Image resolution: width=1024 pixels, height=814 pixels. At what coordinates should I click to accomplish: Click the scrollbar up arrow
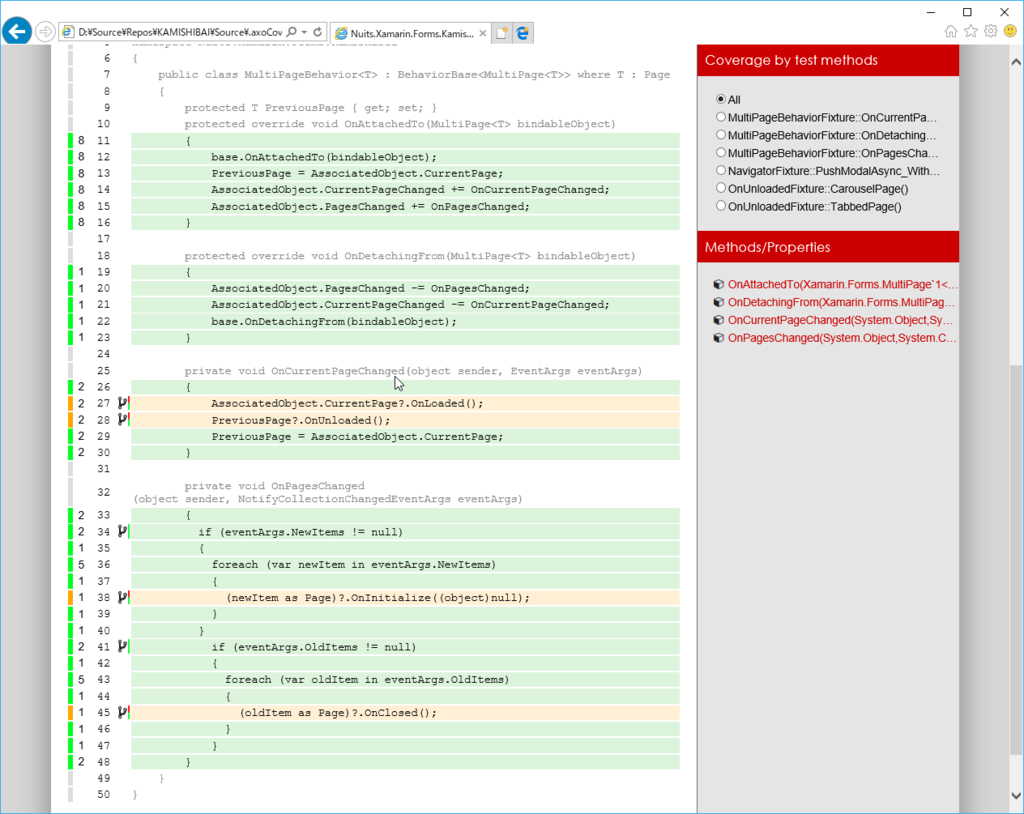(1016, 62)
